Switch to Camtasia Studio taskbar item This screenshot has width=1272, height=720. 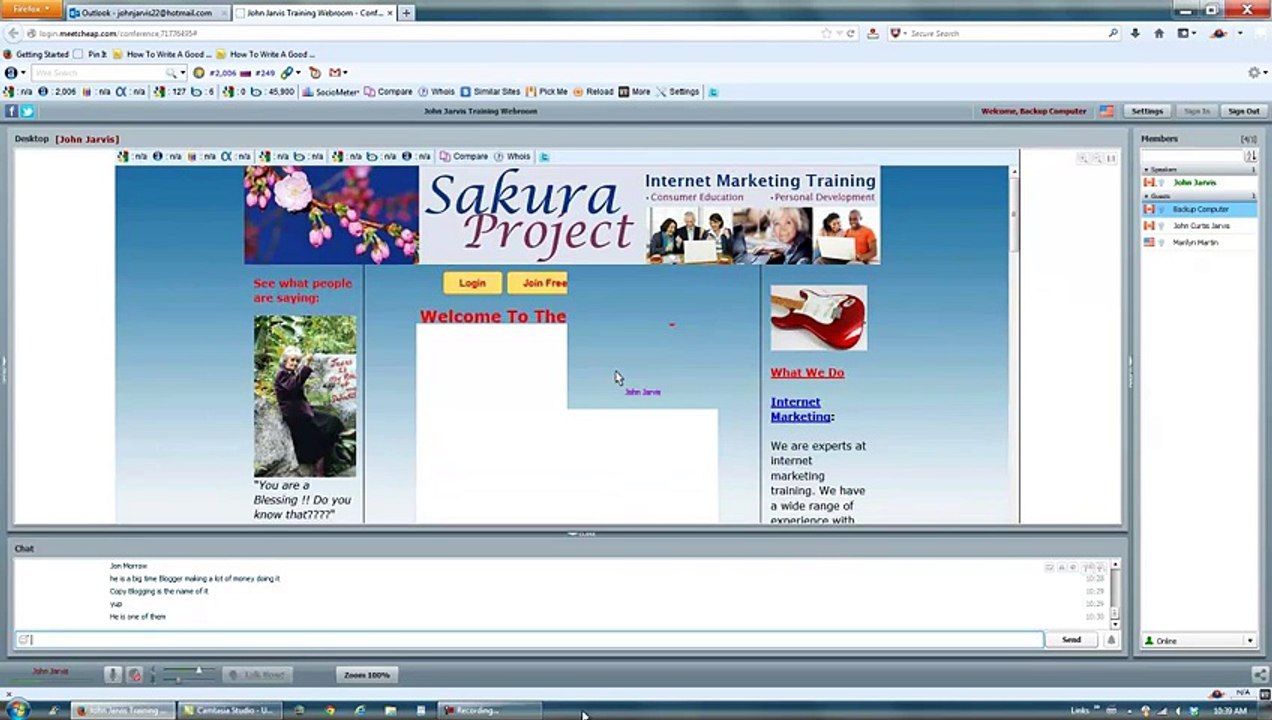(228, 710)
